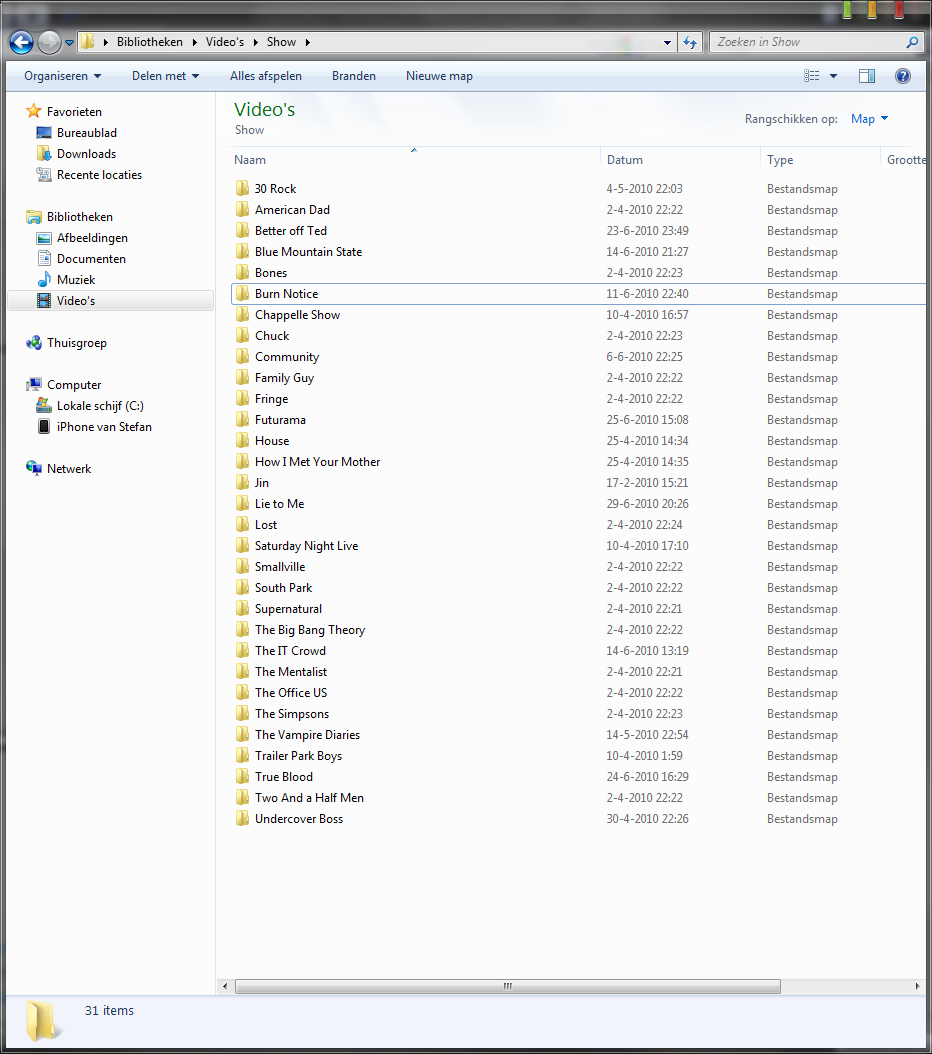Click the Nieuwe map button

(439, 76)
